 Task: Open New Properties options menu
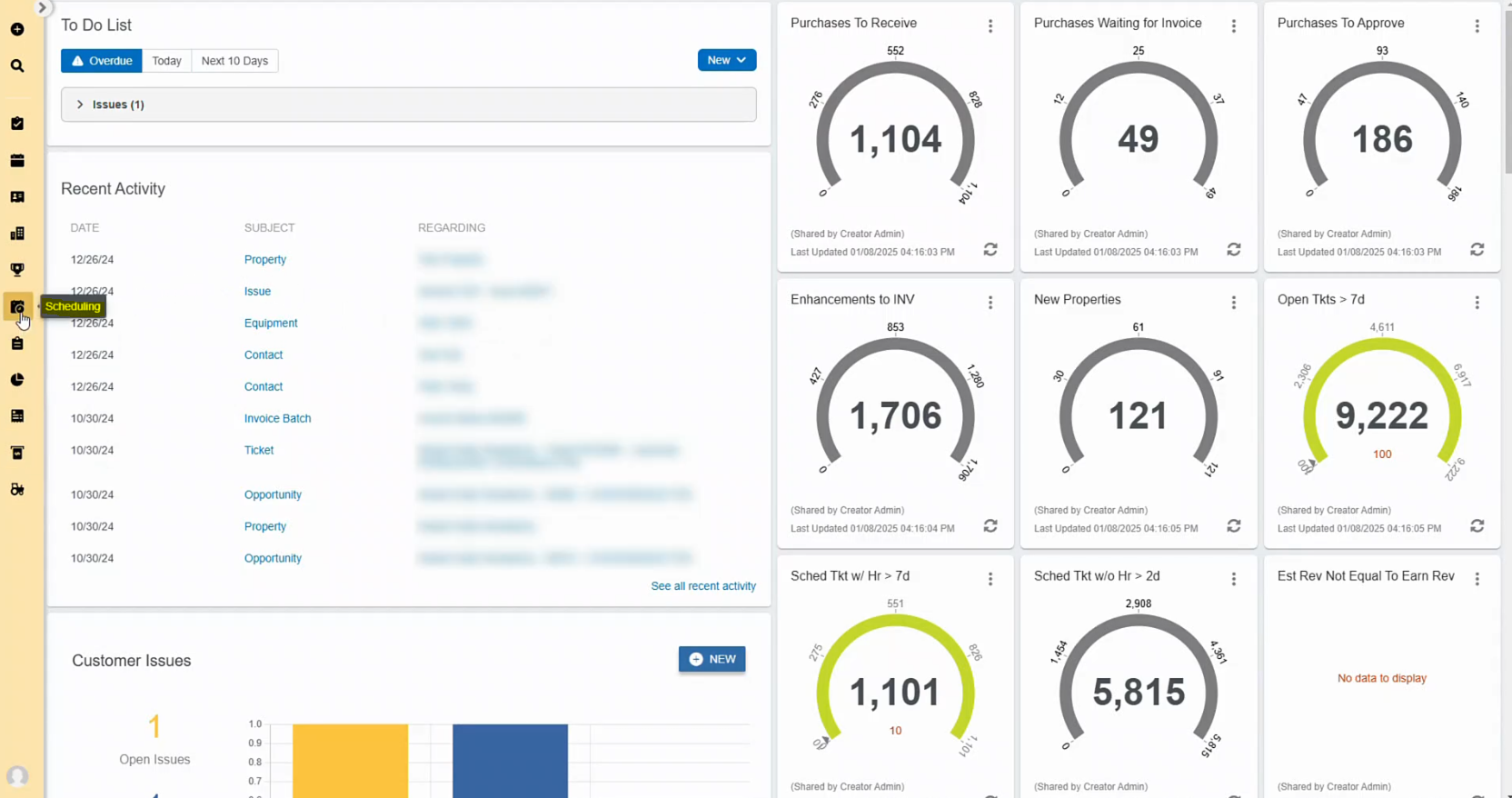point(1234,303)
